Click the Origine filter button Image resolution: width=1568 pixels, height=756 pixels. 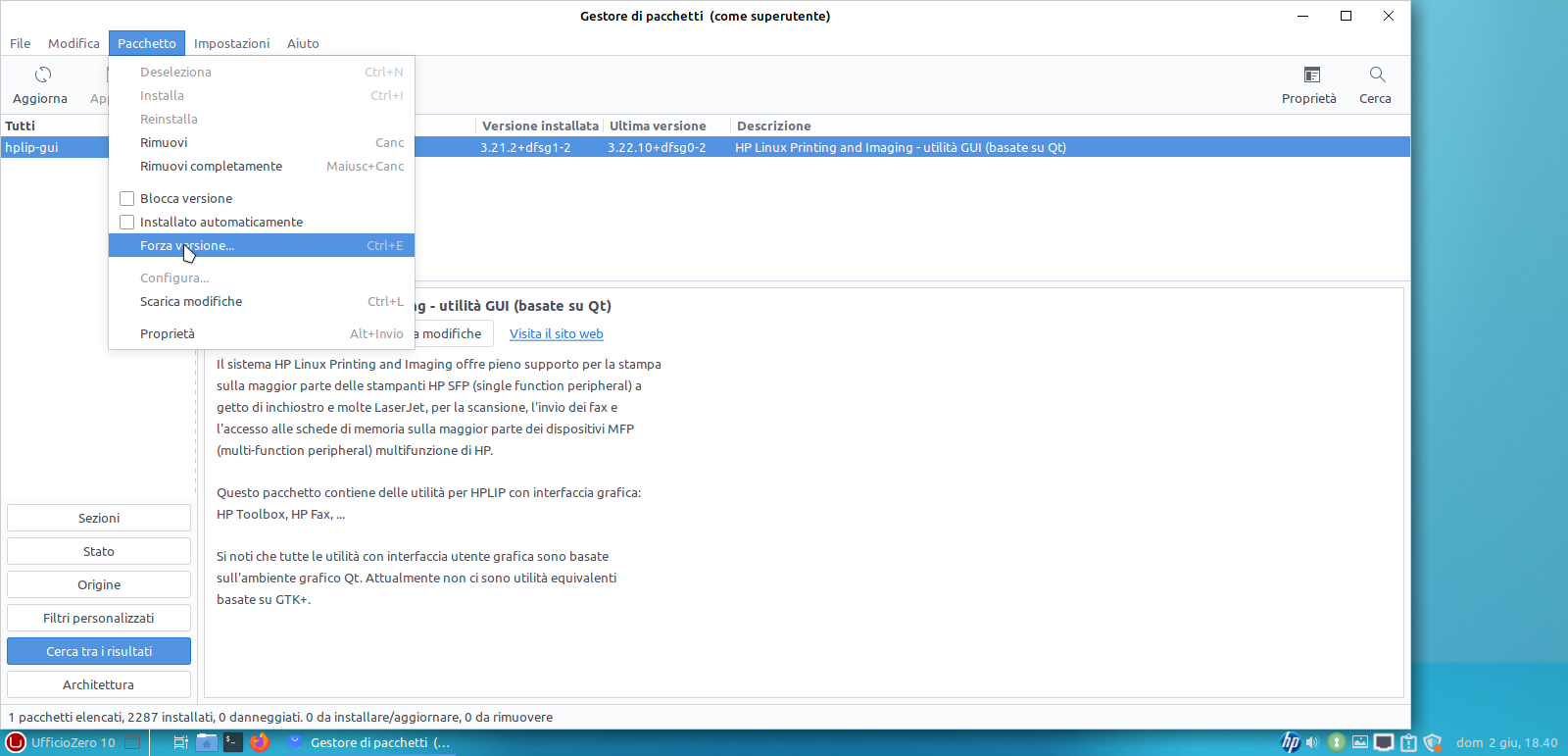click(99, 584)
